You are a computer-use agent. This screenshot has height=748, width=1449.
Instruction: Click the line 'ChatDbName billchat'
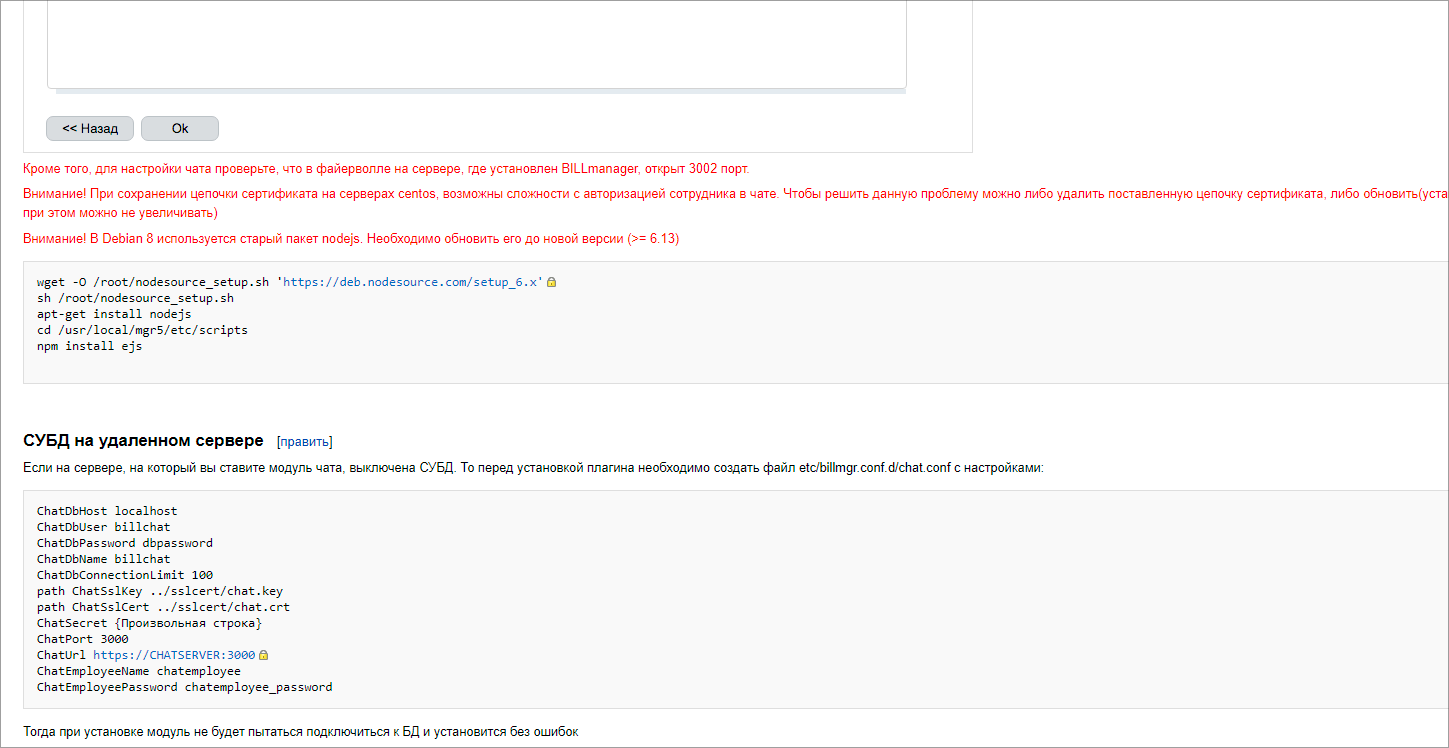coord(103,559)
